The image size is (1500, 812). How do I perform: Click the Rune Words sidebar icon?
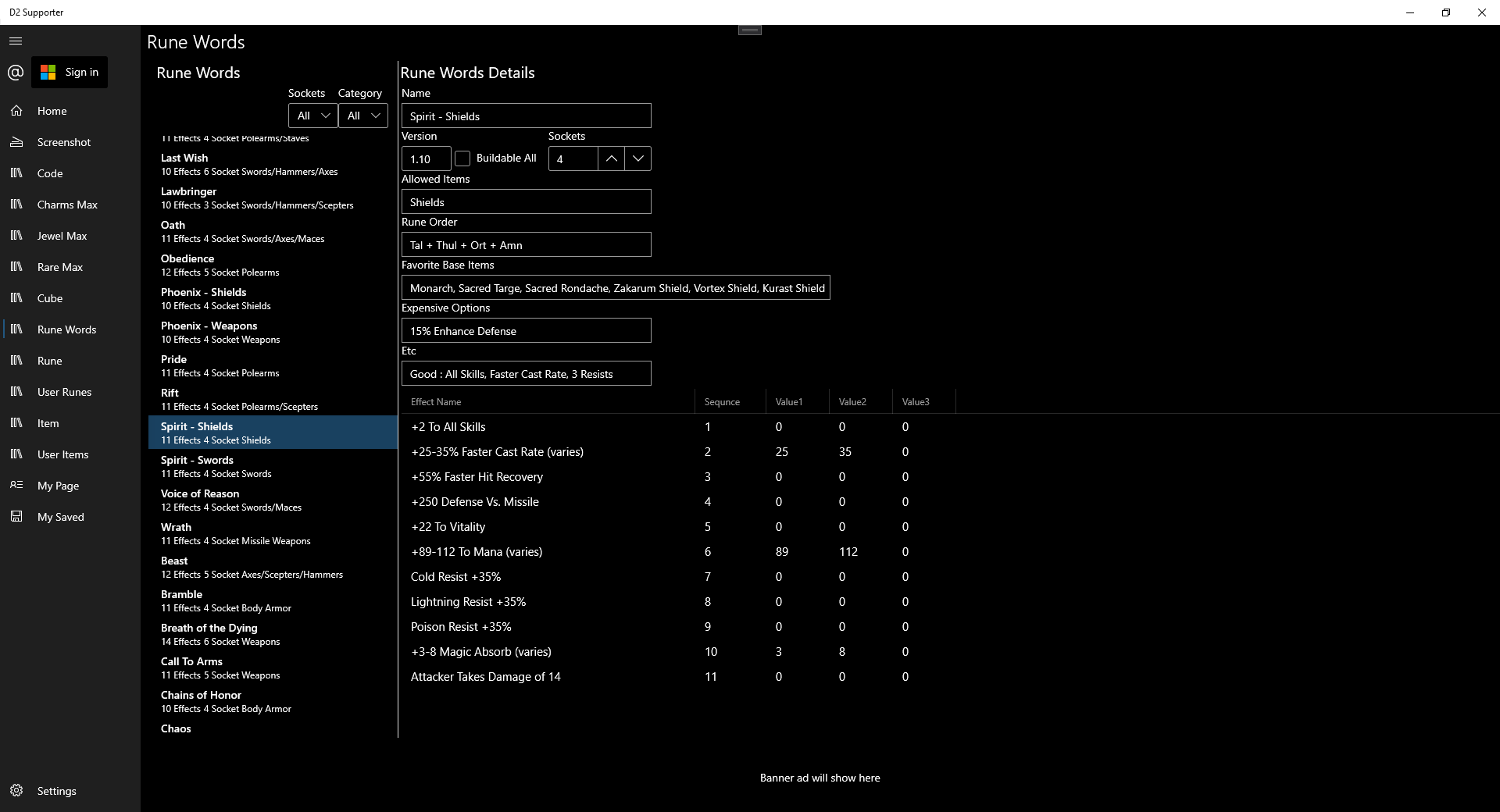click(x=16, y=329)
